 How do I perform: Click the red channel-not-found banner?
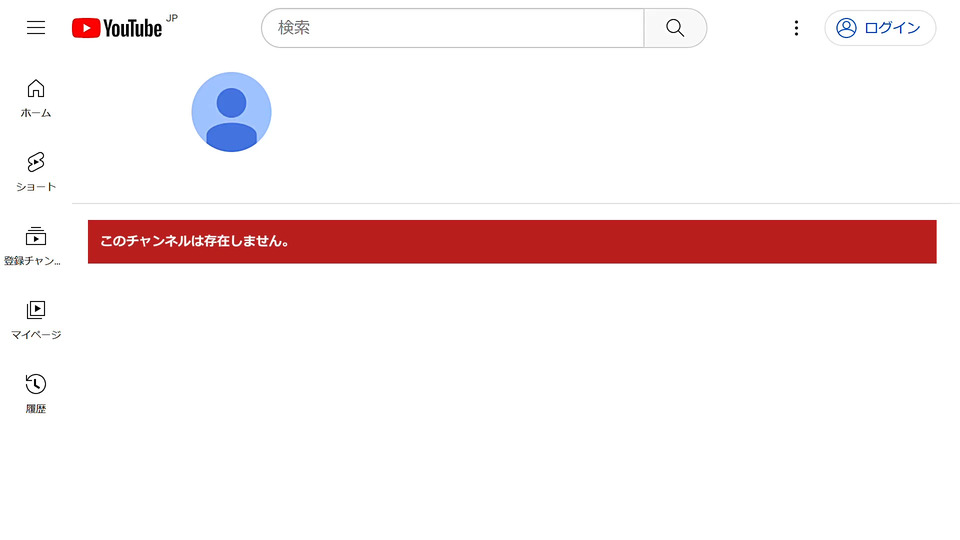pos(512,242)
